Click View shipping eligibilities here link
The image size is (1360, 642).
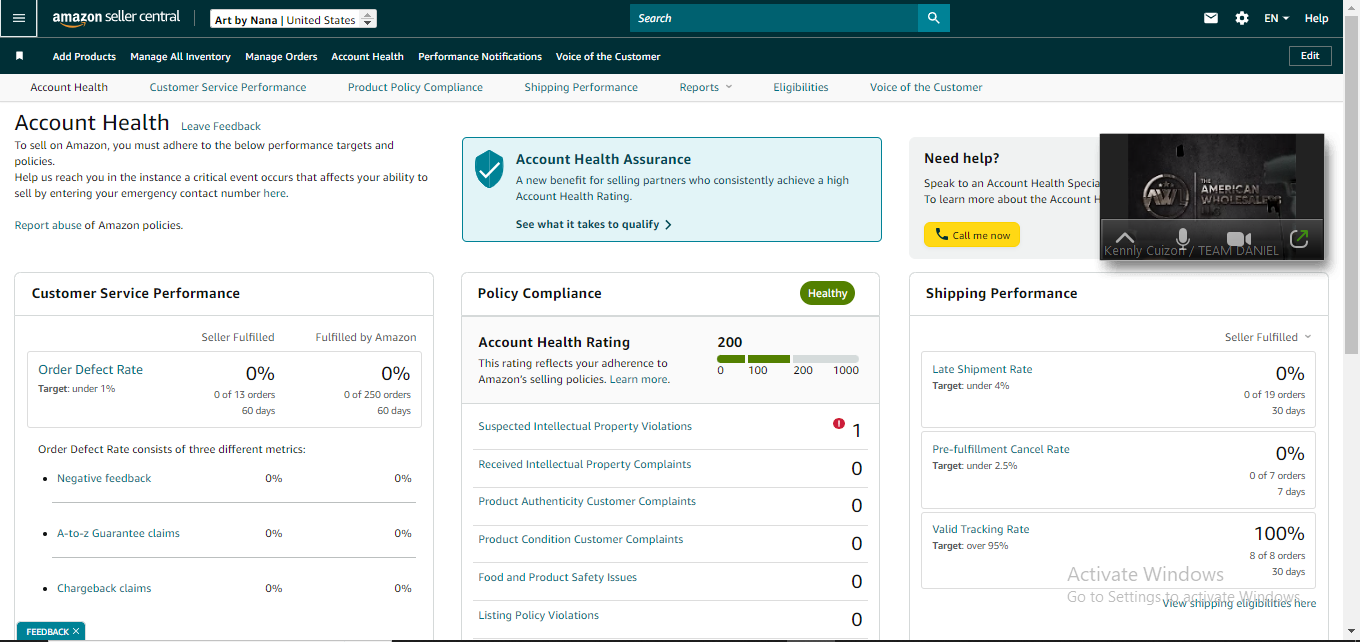(1239, 603)
